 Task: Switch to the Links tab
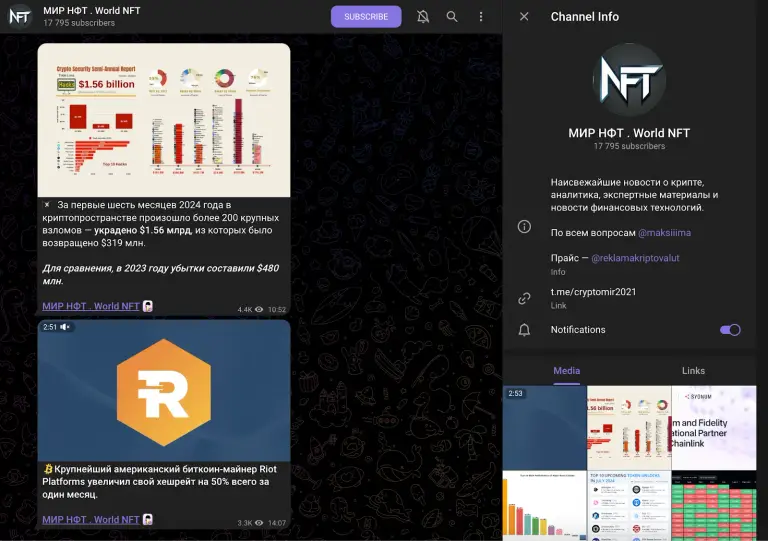[x=693, y=371]
